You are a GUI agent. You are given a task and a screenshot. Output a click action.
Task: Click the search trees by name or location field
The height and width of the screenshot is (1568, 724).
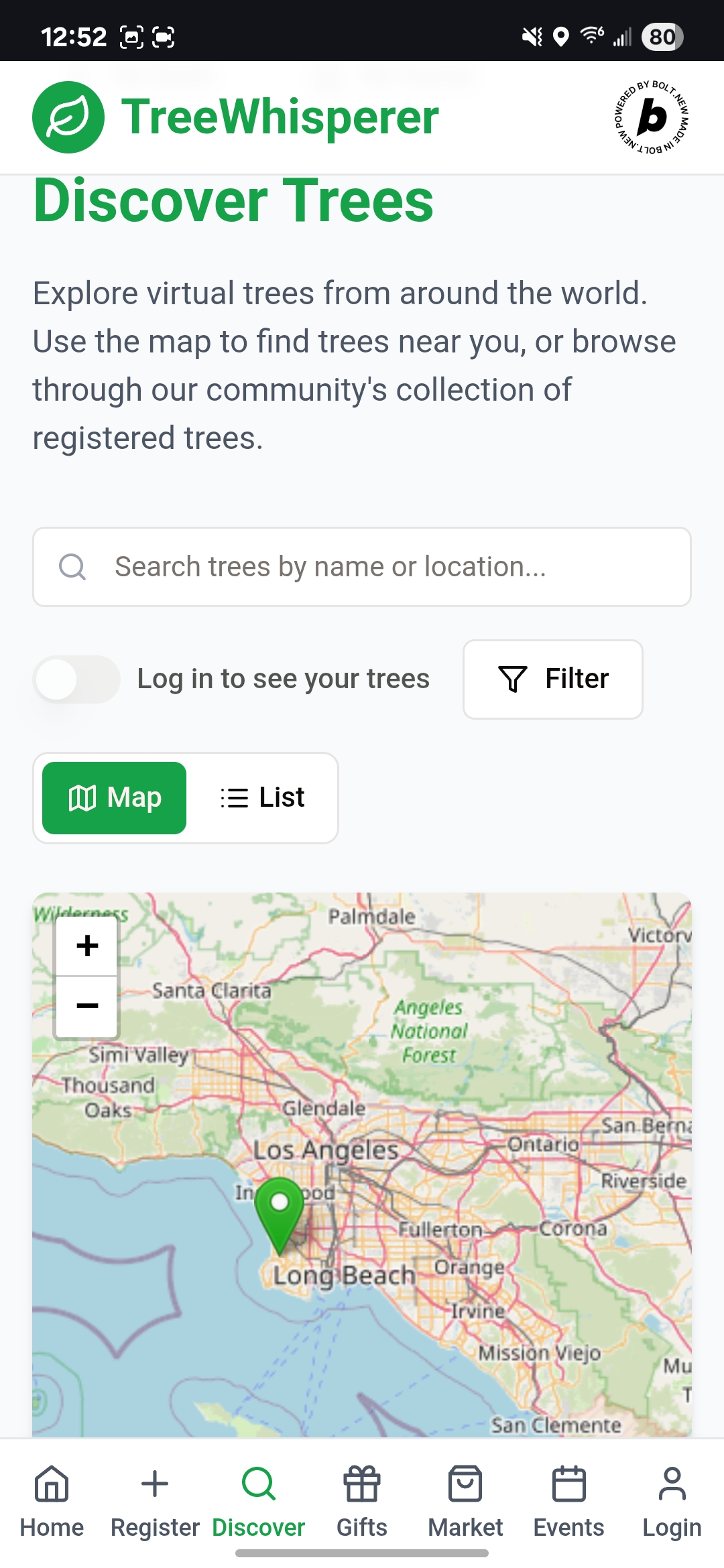tap(362, 567)
